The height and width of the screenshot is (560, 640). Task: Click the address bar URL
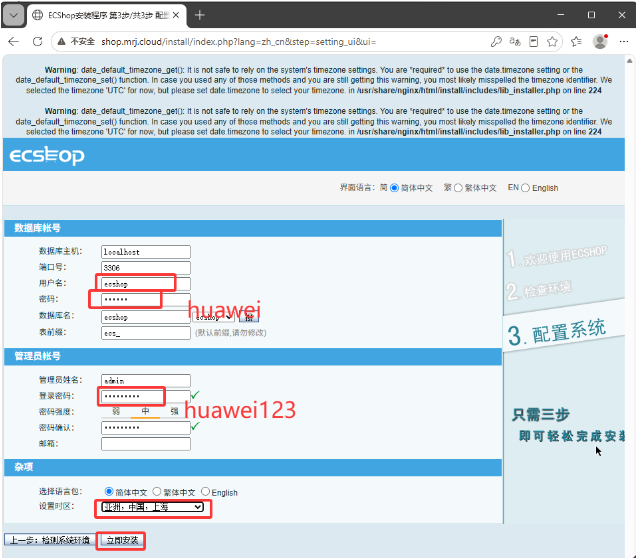click(238, 42)
